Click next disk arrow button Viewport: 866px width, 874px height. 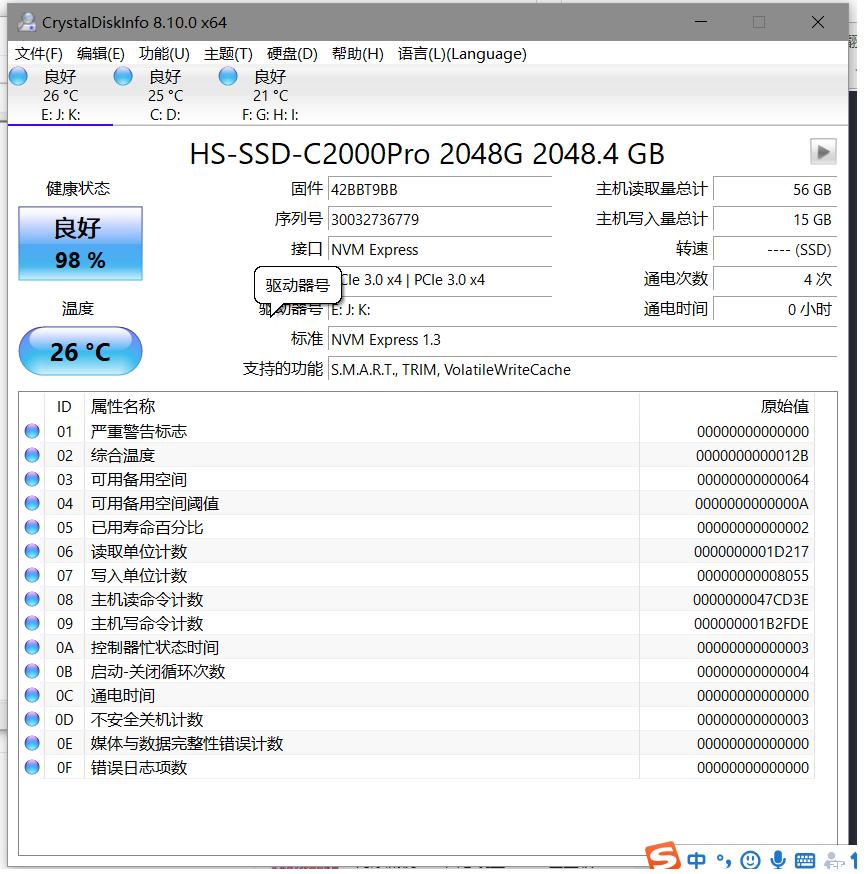[823, 152]
